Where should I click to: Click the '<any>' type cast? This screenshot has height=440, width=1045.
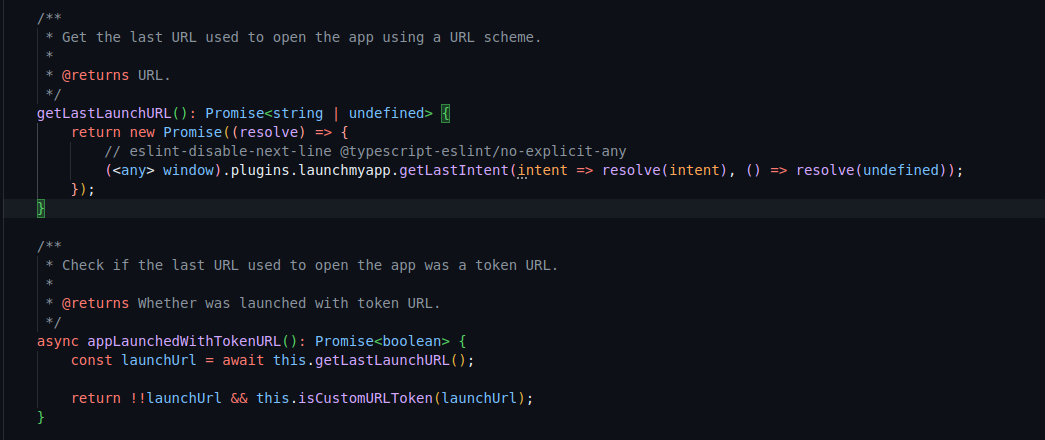click(134, 170)
